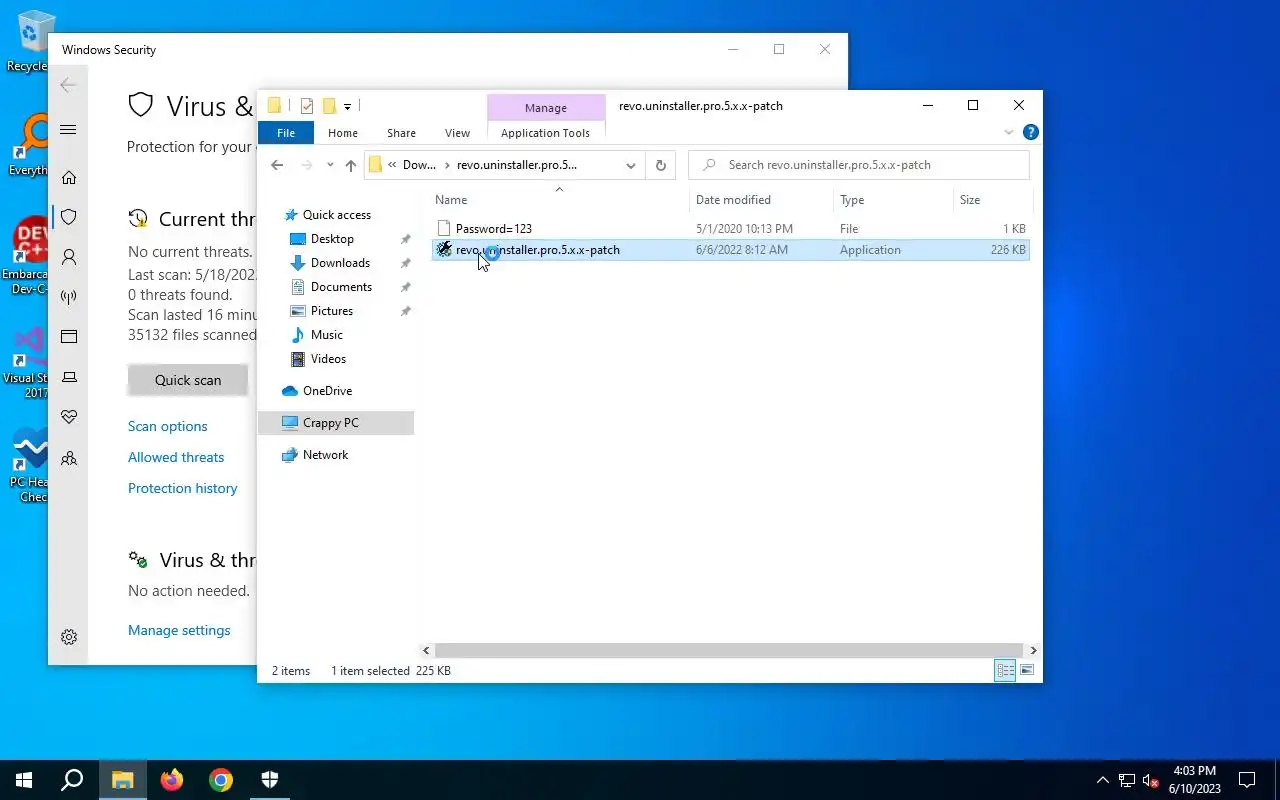Open Windows Security taskbar shield icon

[270, 780]
